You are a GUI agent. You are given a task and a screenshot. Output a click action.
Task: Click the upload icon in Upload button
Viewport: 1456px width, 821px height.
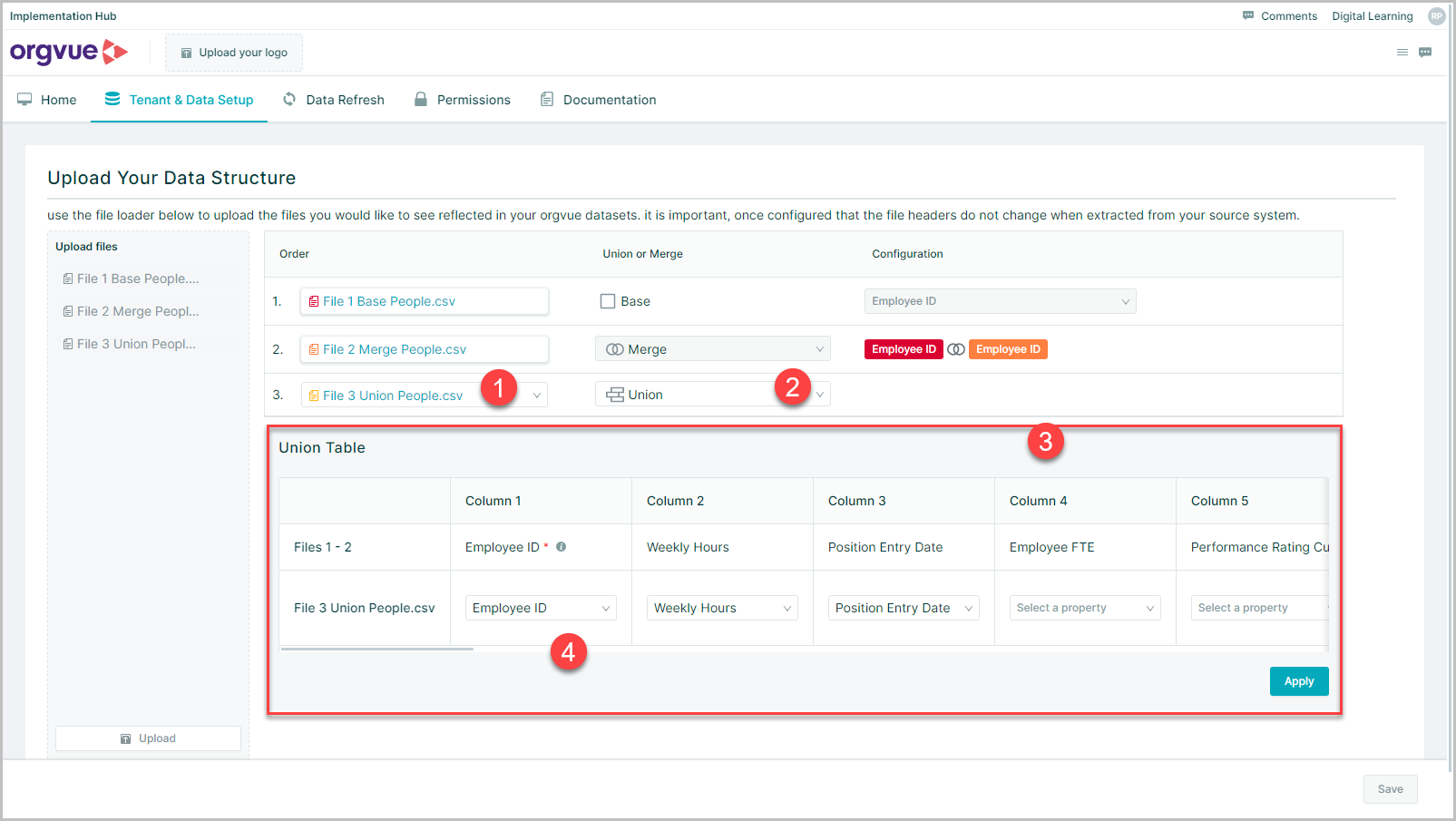click(x=126, y=738)
